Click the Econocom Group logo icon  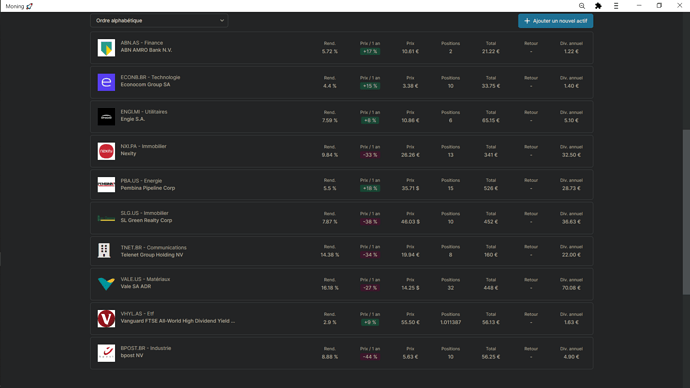pyautogui.click(x=106, y=82)
